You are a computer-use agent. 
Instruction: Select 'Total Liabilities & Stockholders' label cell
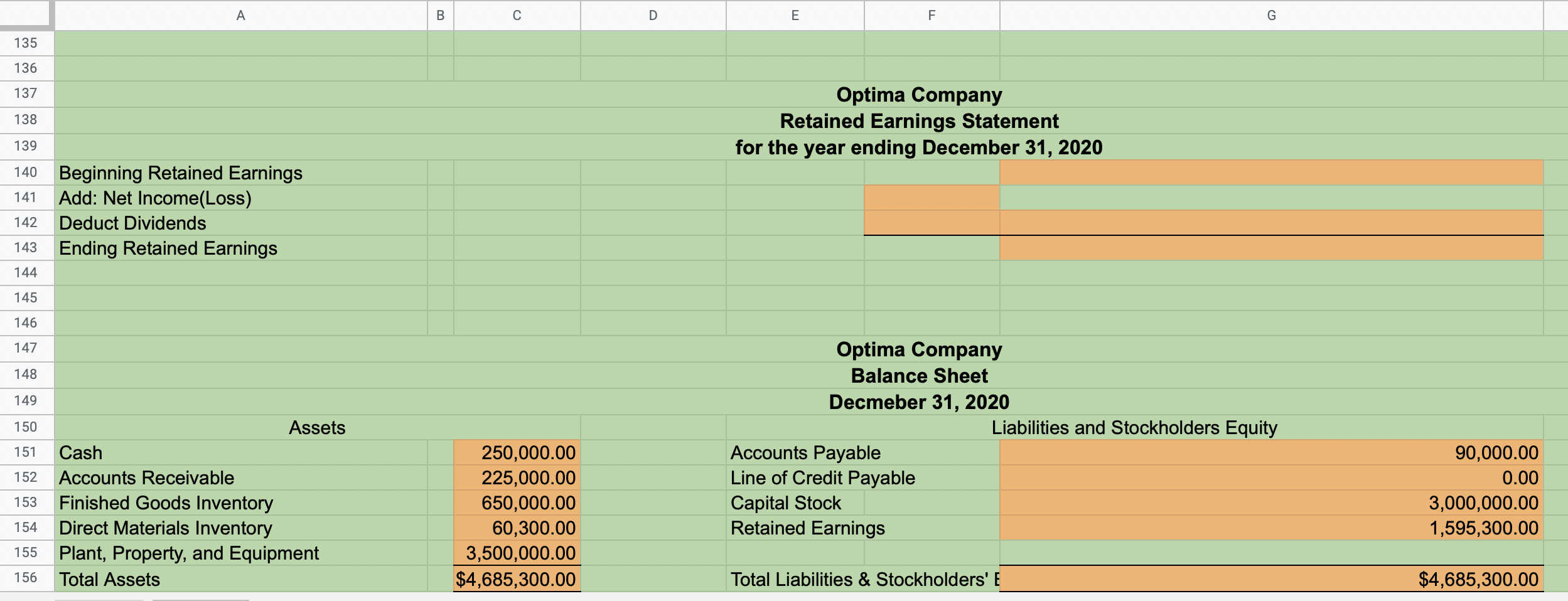863,578
